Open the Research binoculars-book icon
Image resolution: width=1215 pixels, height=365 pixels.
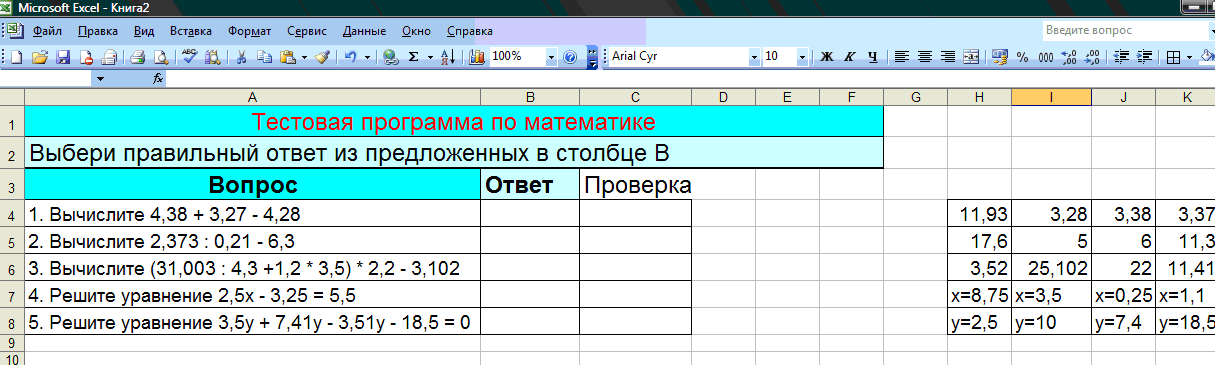click(x=212, y=57)
